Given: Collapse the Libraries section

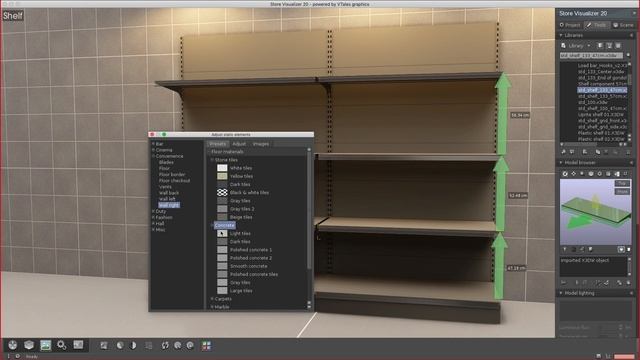Looking at the screenshot, I should (561, 36).
